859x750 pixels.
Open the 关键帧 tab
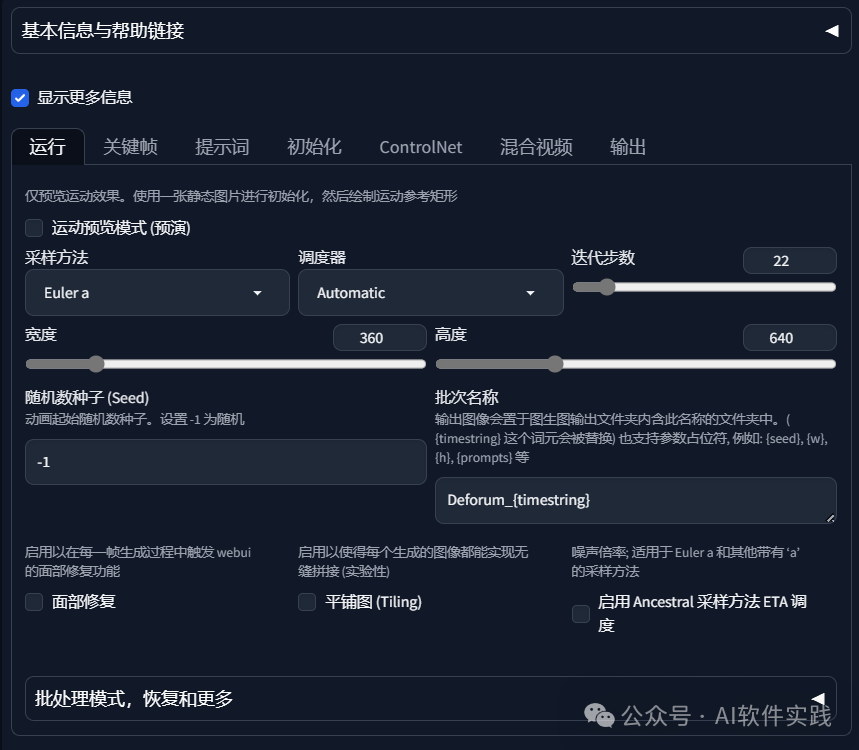coord(130,147)
